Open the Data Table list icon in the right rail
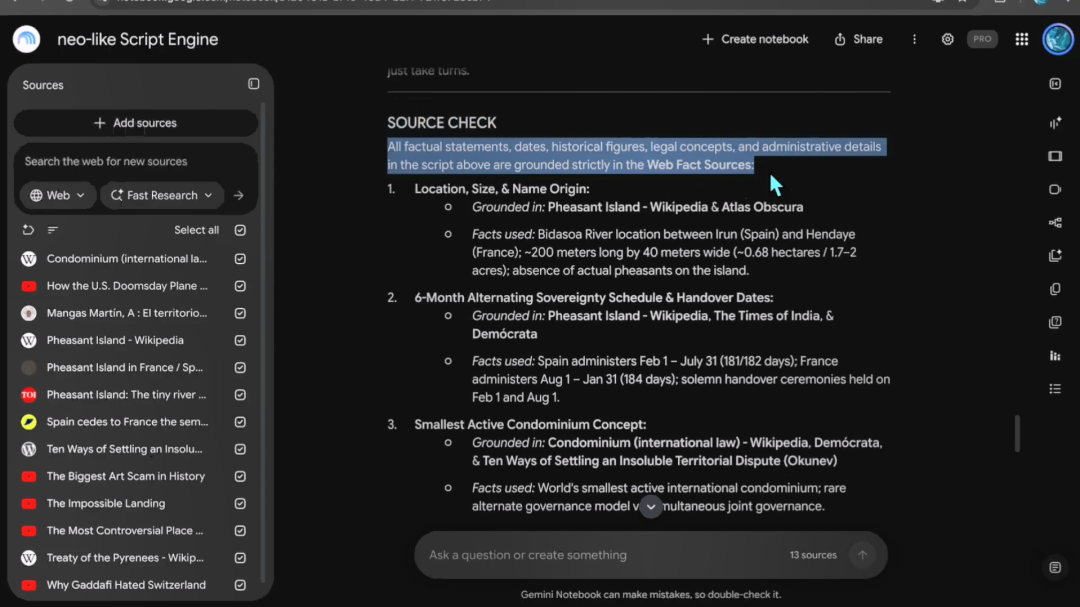The width and height of the screenshot is (1080, 607). (1055, 389)
